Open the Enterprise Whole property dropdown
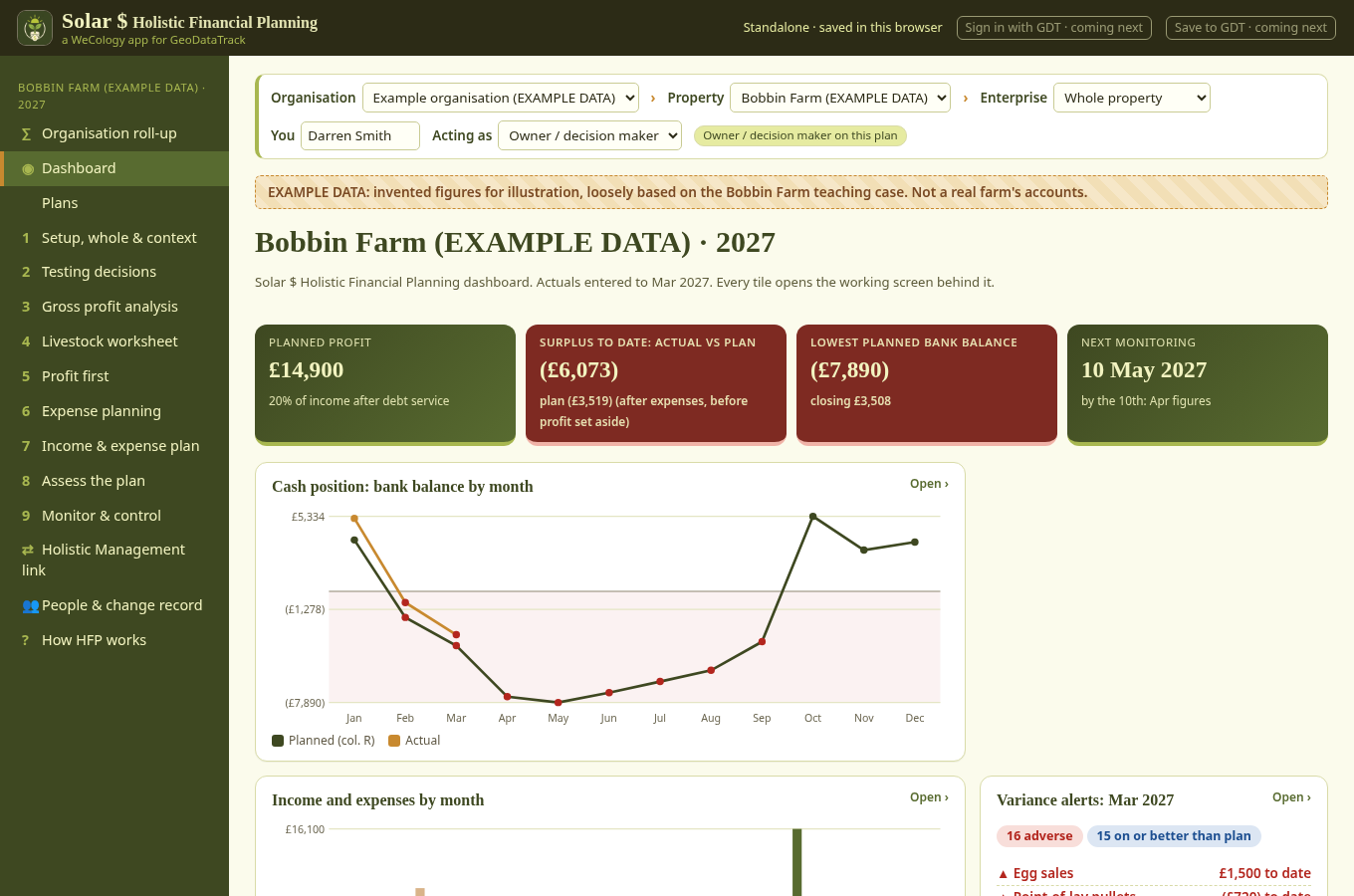The image size is (1354, 896). 1132,98
